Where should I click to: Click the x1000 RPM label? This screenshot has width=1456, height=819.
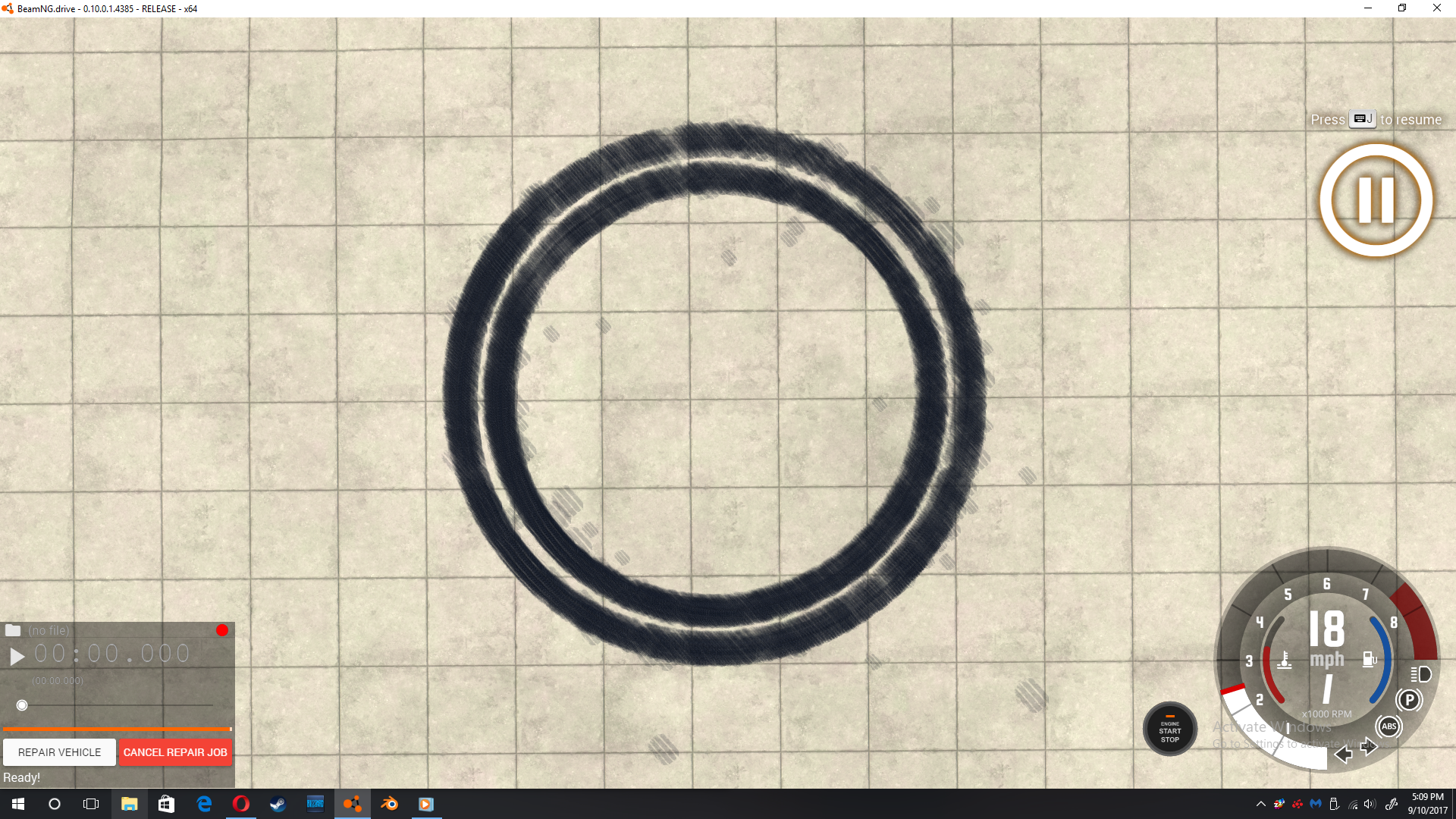point(1326,714)
